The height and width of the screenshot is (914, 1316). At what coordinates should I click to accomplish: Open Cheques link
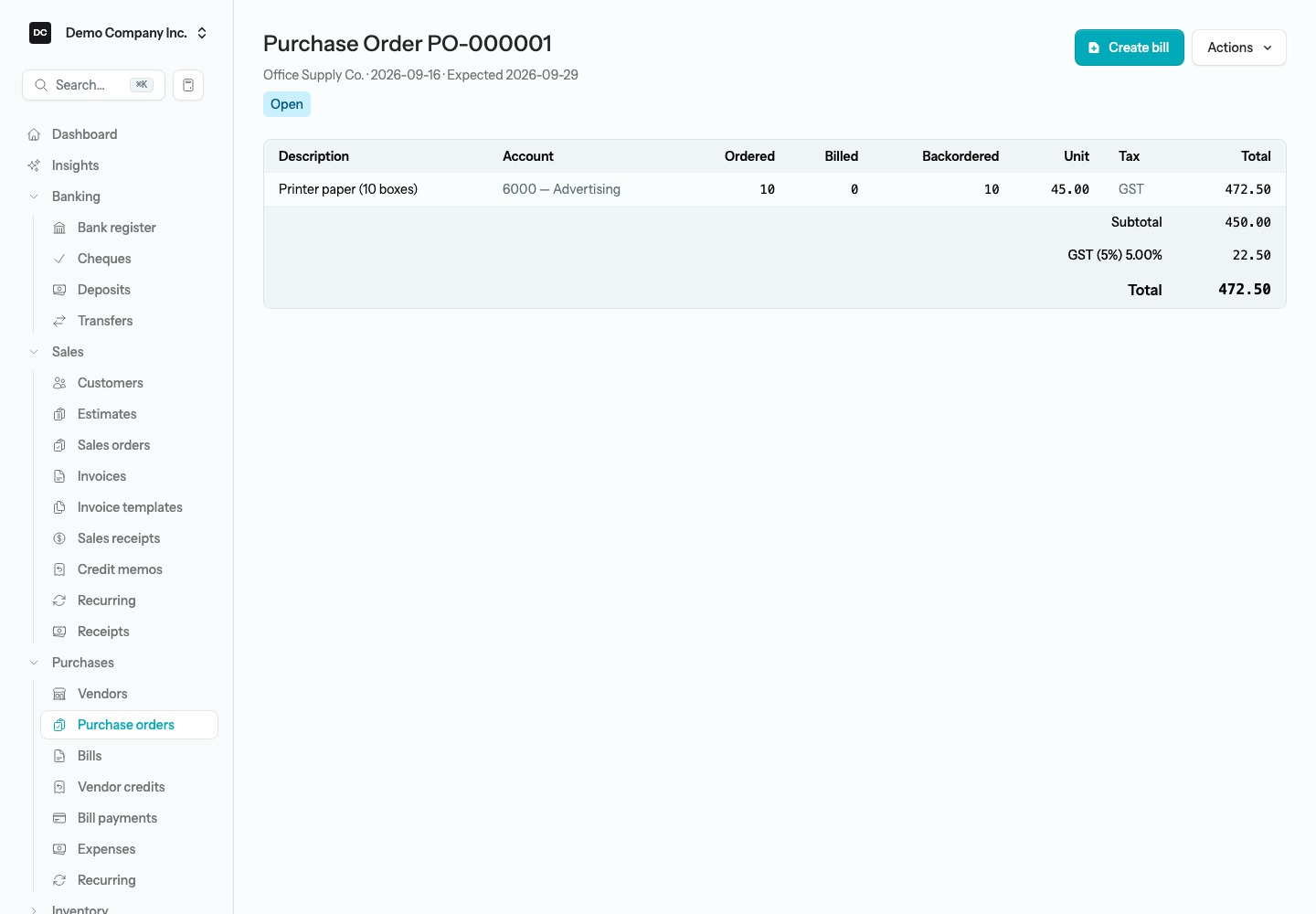pyautogui.click(x=104, y=259)
